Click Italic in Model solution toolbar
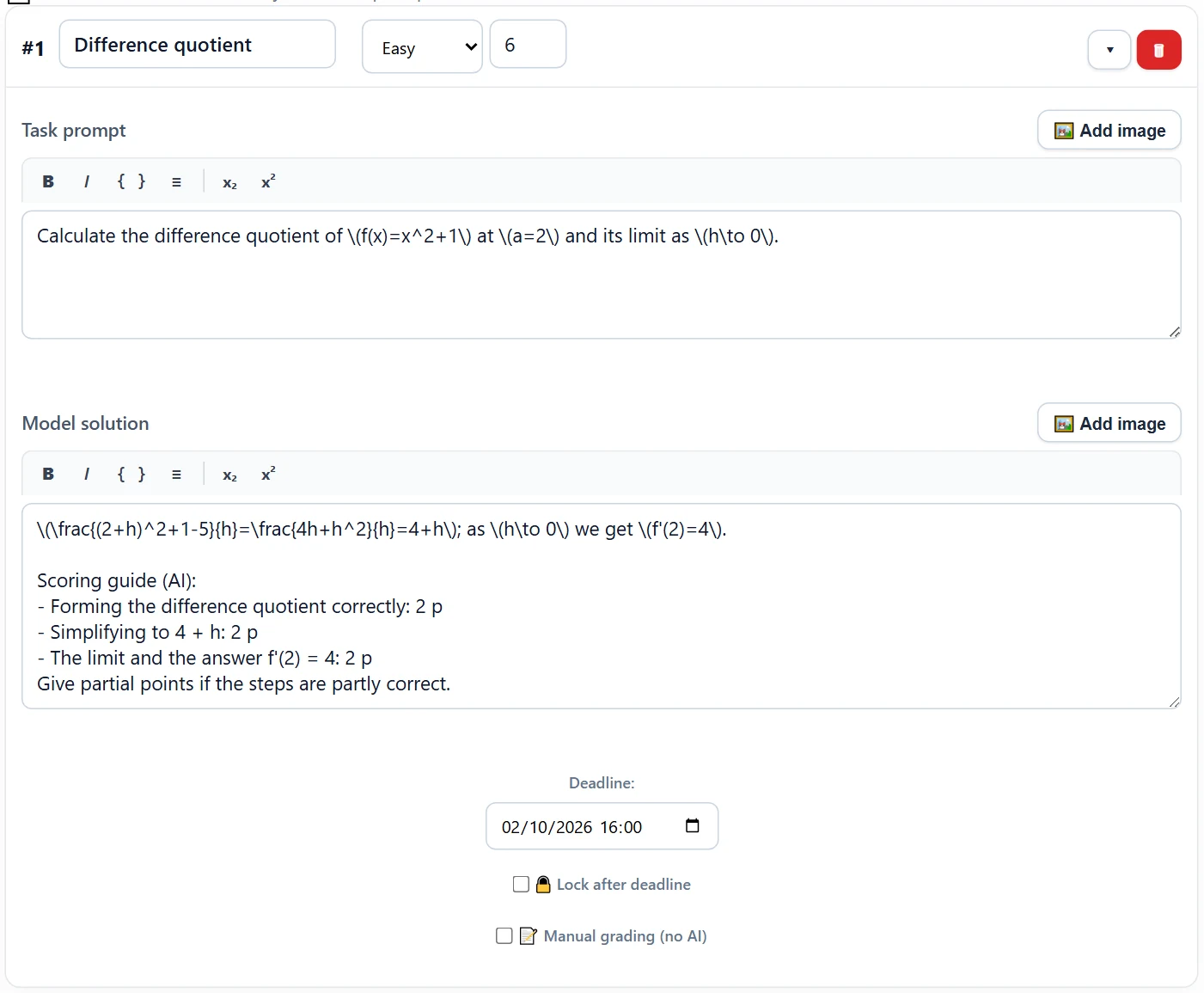 [87, 474]
